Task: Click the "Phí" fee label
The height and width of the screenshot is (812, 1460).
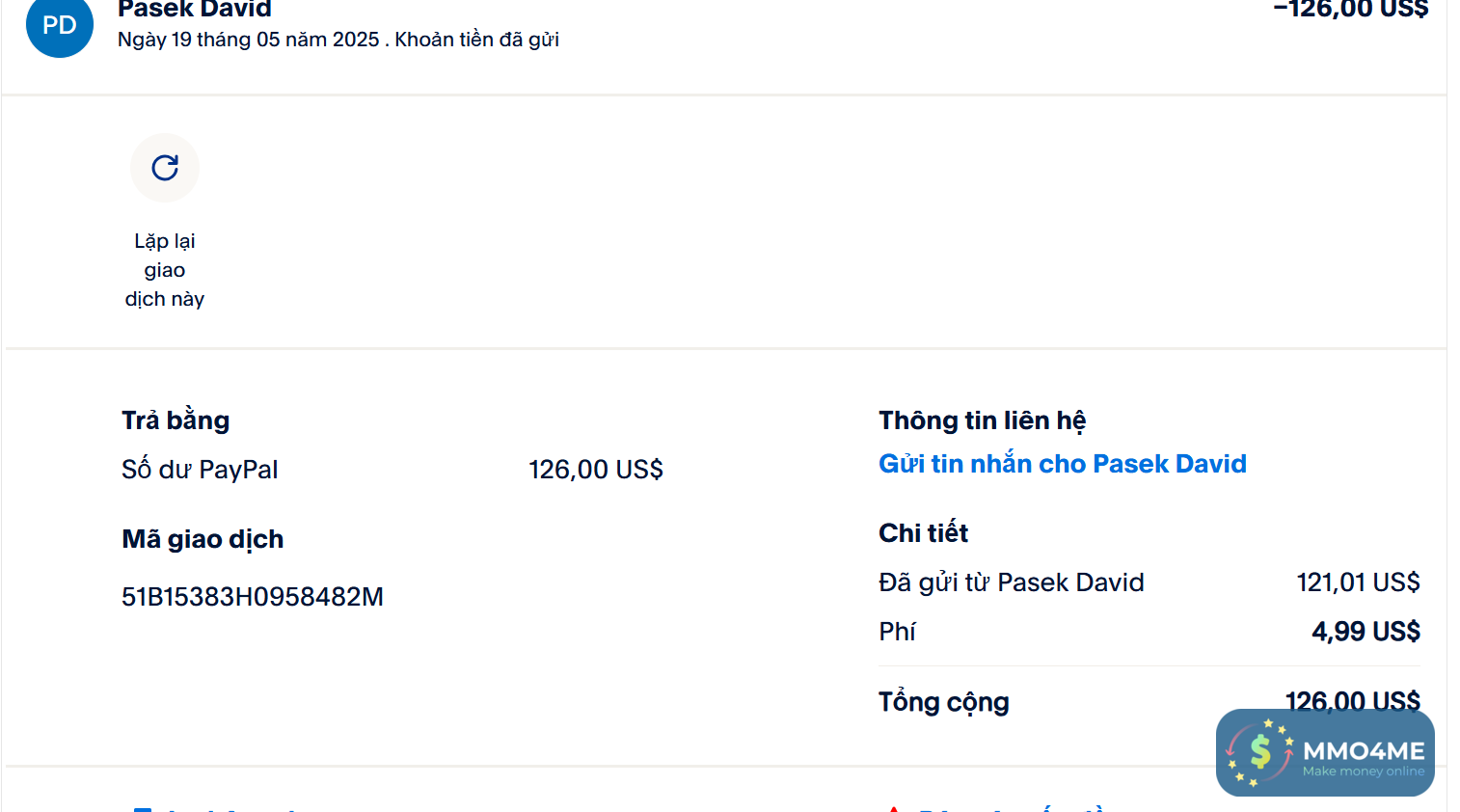Action: coord(897,632)
